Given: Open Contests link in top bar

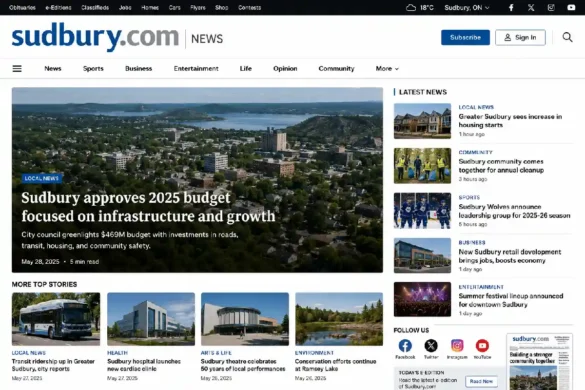Looking at the screenshot, I should [x=250, y=7].
